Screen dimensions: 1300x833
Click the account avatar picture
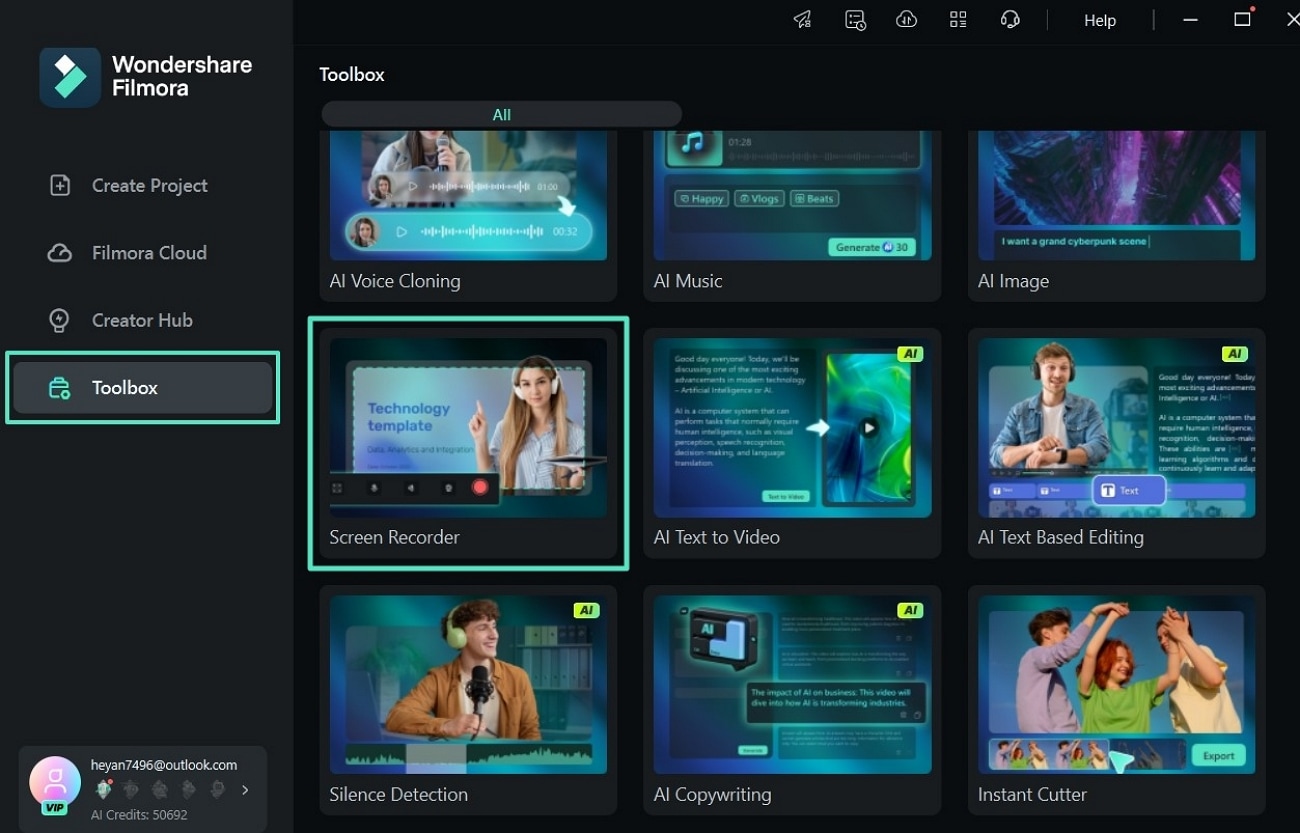[x=55, y=781]
